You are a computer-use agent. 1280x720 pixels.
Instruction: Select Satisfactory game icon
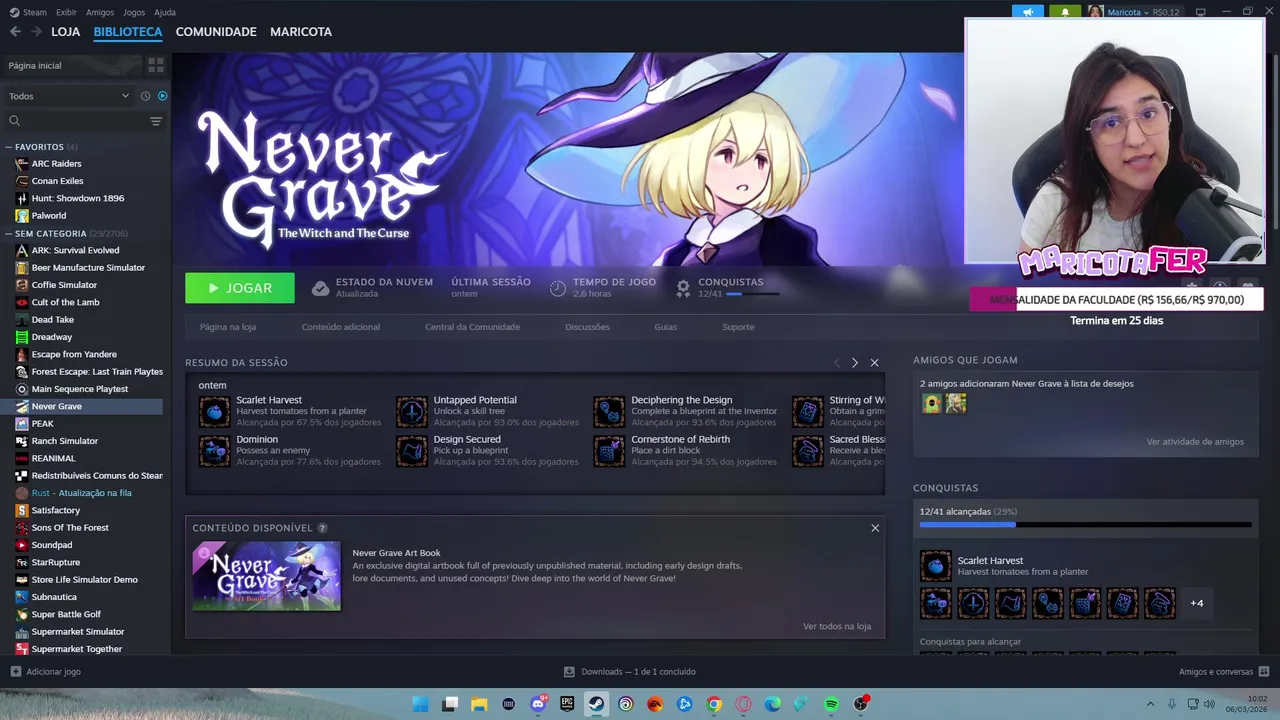pos(22,510)
